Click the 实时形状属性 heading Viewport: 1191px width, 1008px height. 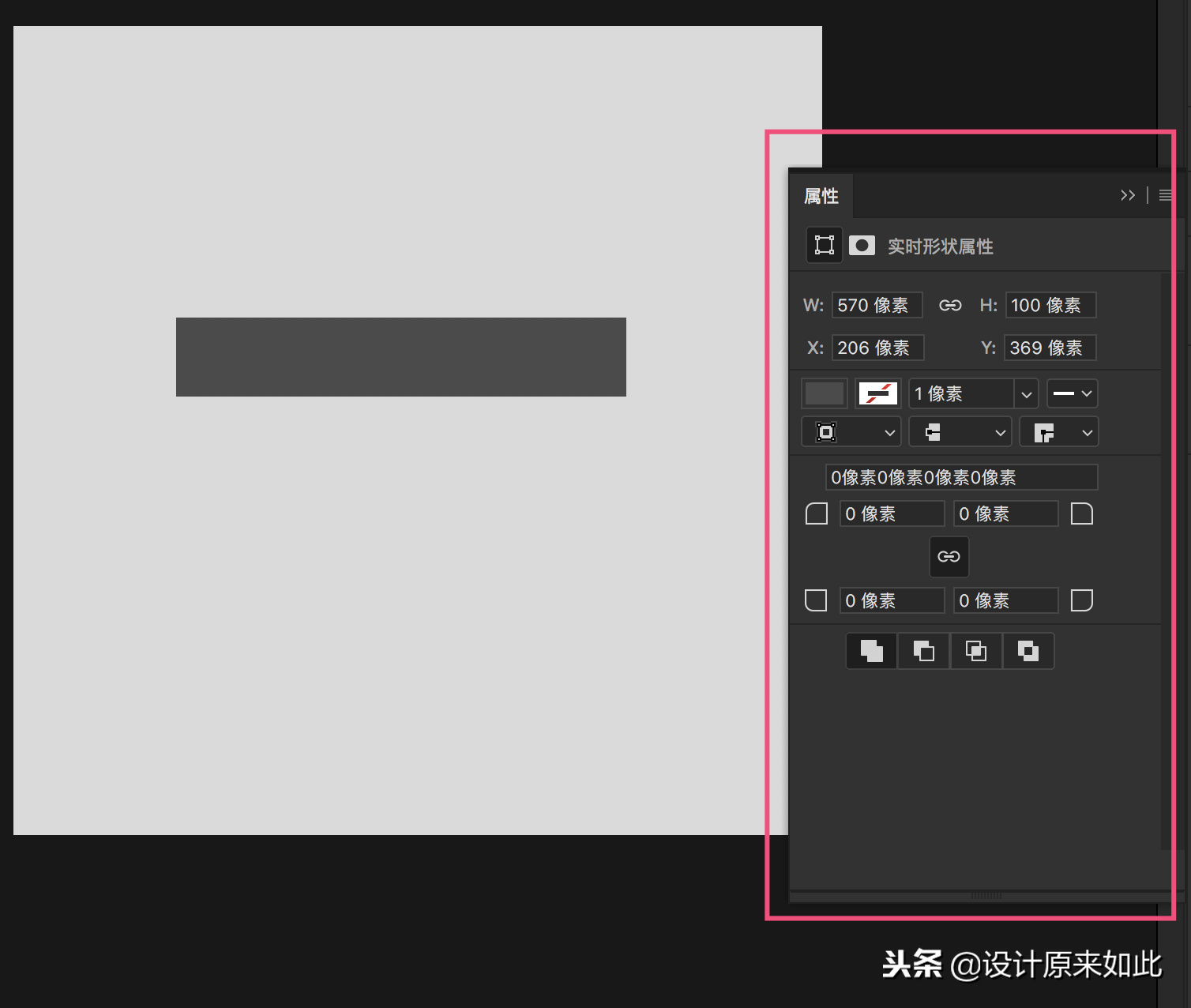click(x=940, y=246)
